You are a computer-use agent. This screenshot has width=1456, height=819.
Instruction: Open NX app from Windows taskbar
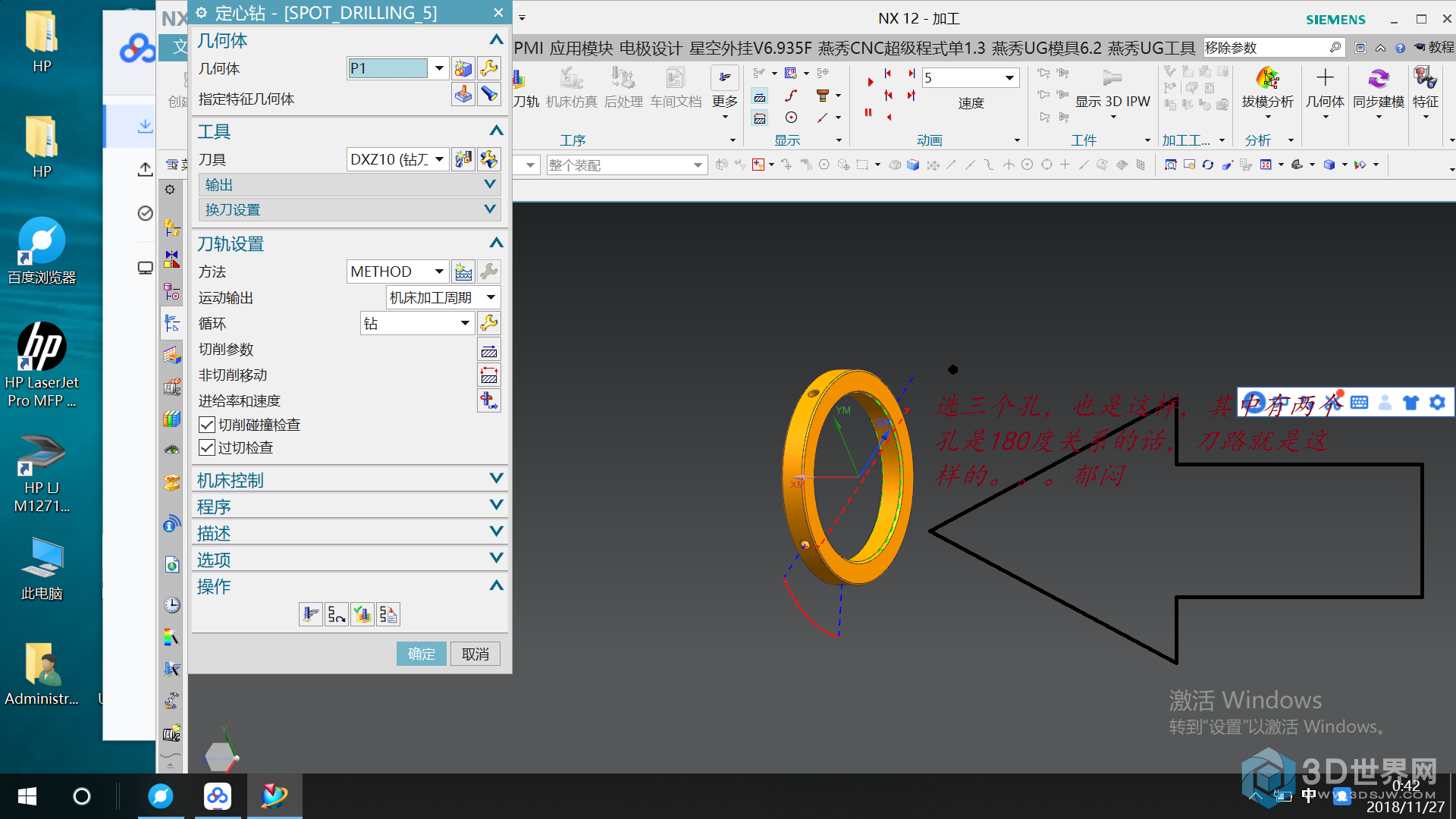[274, 796]
